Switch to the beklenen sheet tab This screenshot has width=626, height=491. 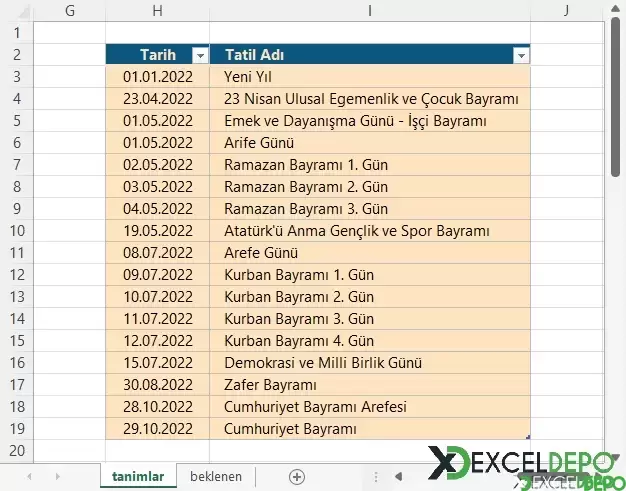pyautogui.click(x=216, y=477)
